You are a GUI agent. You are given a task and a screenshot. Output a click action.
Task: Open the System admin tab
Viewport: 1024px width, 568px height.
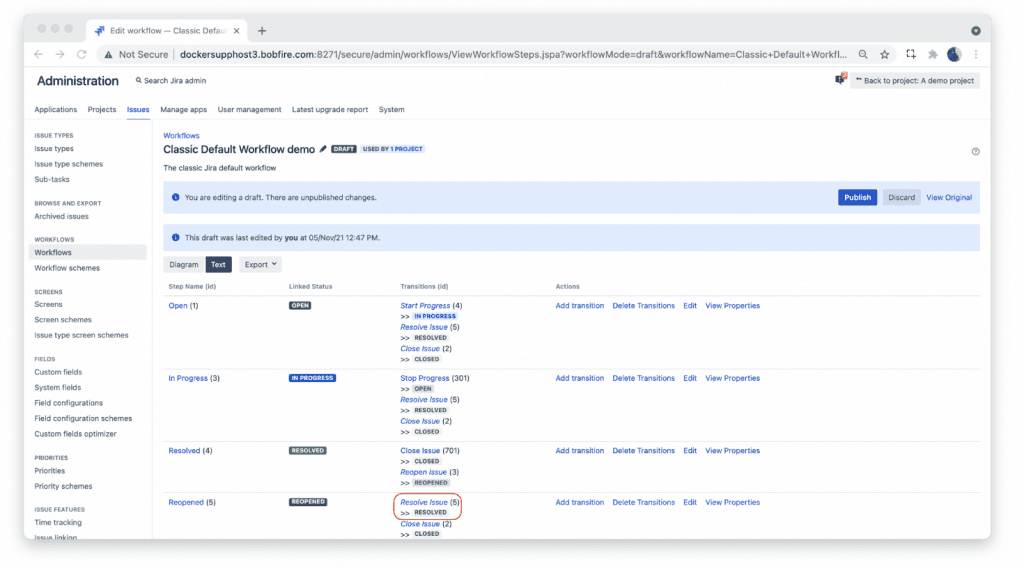391,110
